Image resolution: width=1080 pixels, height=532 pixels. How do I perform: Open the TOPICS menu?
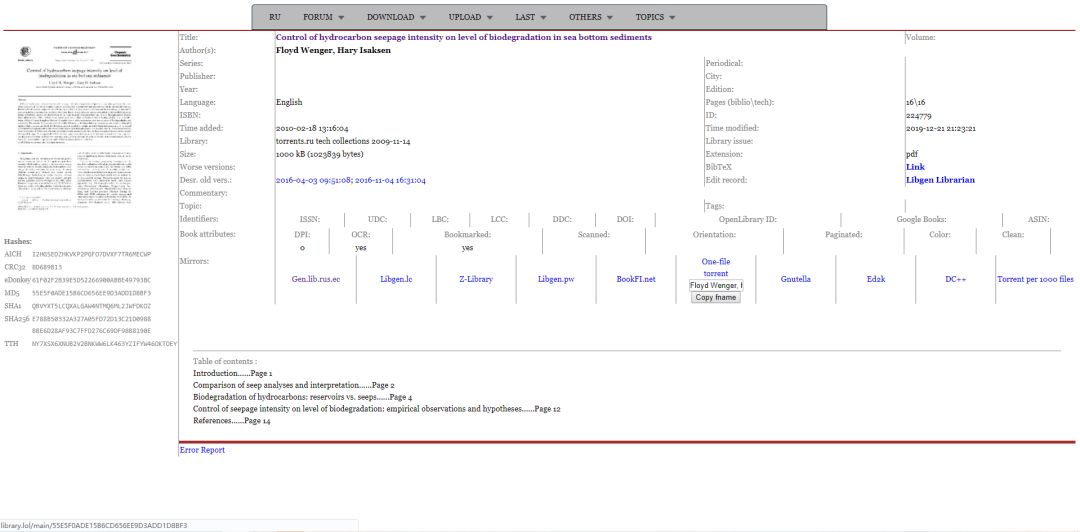pyautogui.click(x=656, y=17)
